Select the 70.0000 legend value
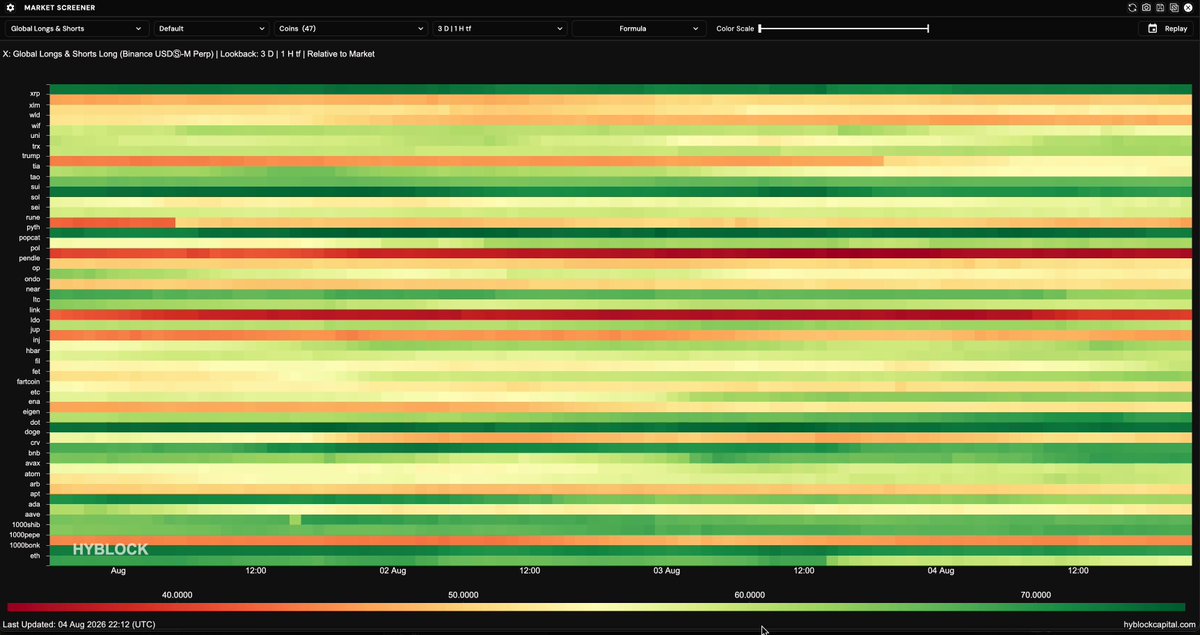This screenshot has height=635, width=1200. [x=1035, y=594]
